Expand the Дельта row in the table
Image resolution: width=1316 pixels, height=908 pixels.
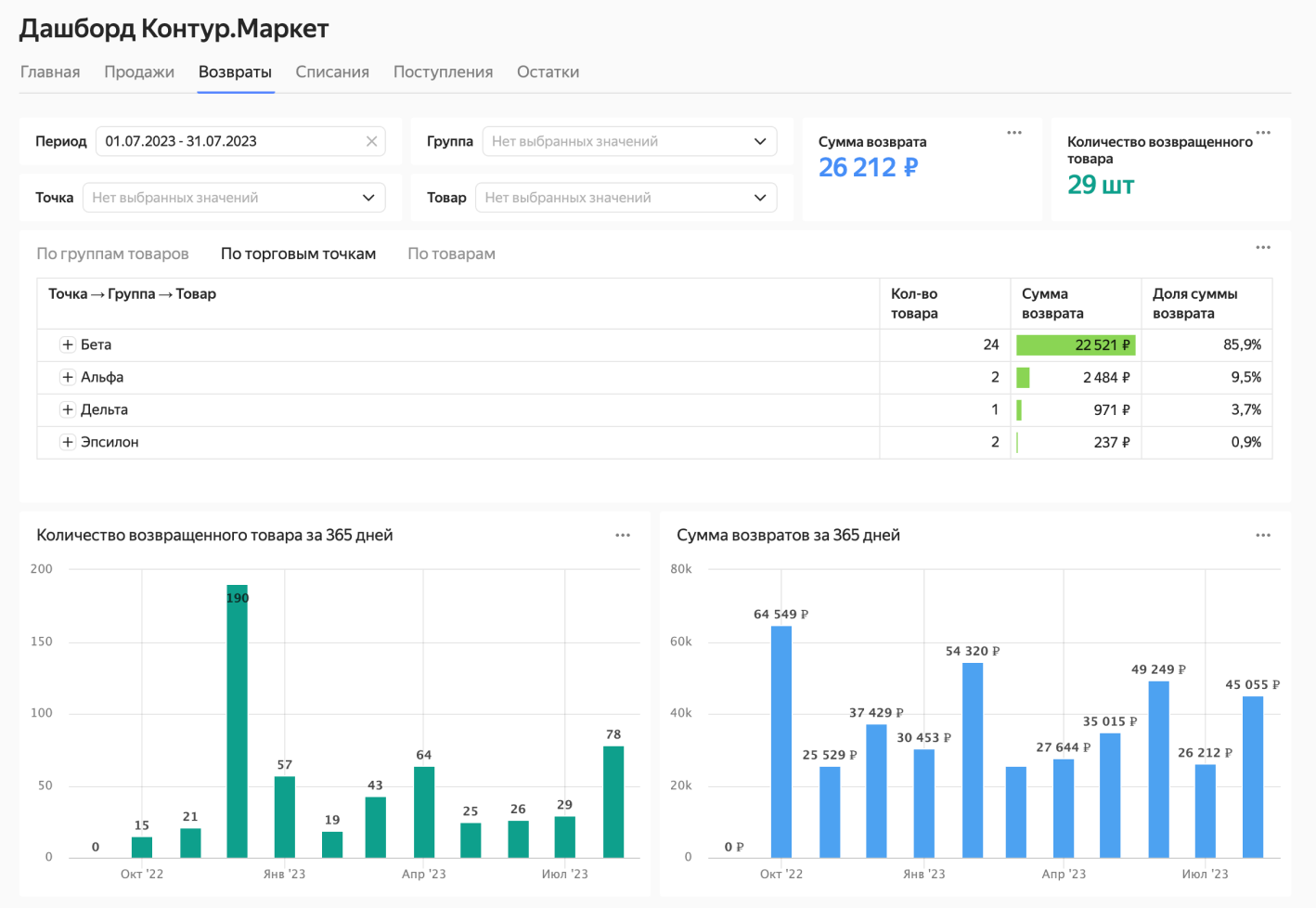point(68,409)
